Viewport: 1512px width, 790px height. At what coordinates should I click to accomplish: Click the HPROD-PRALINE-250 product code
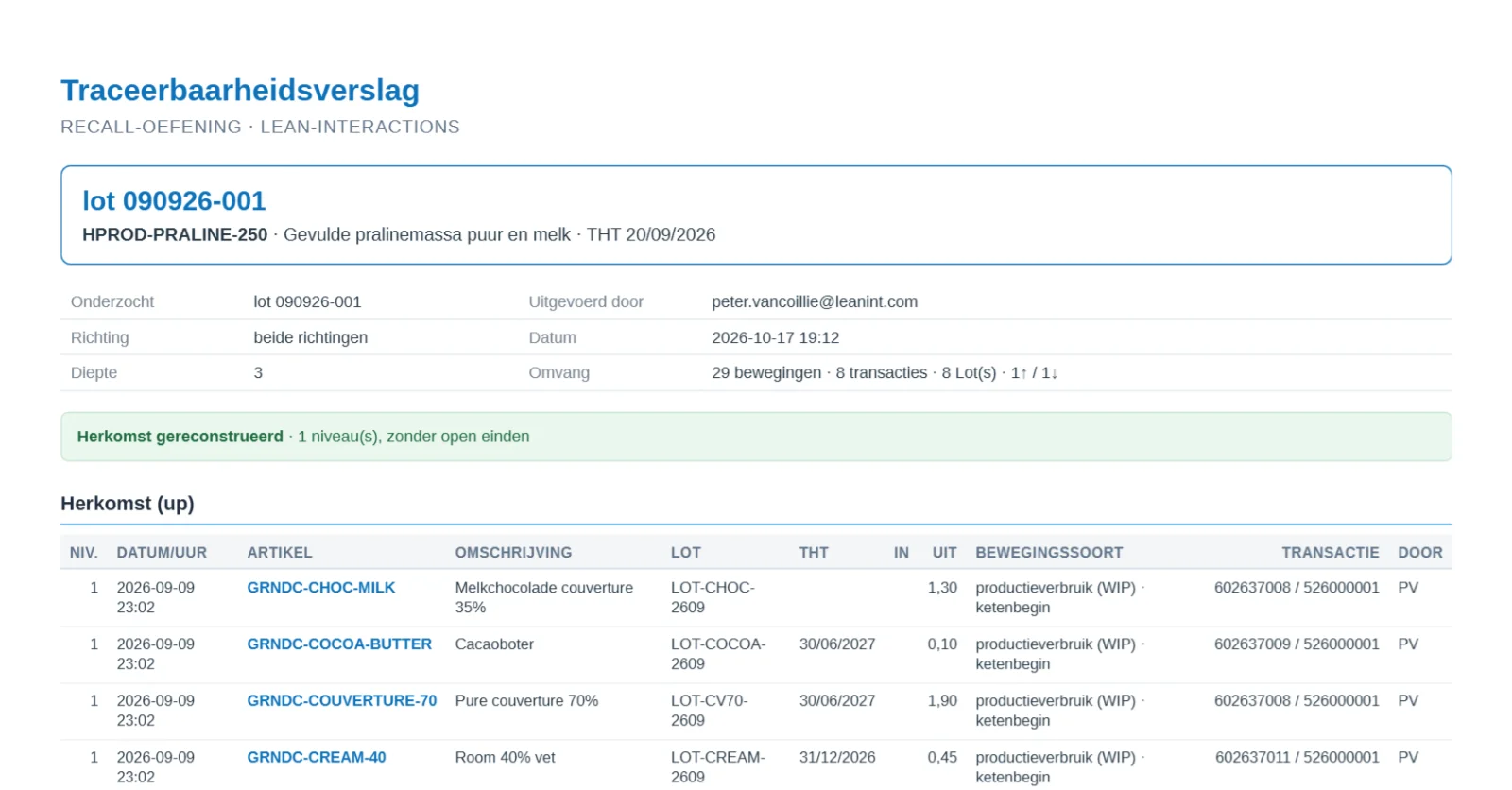tap(175, 235)
